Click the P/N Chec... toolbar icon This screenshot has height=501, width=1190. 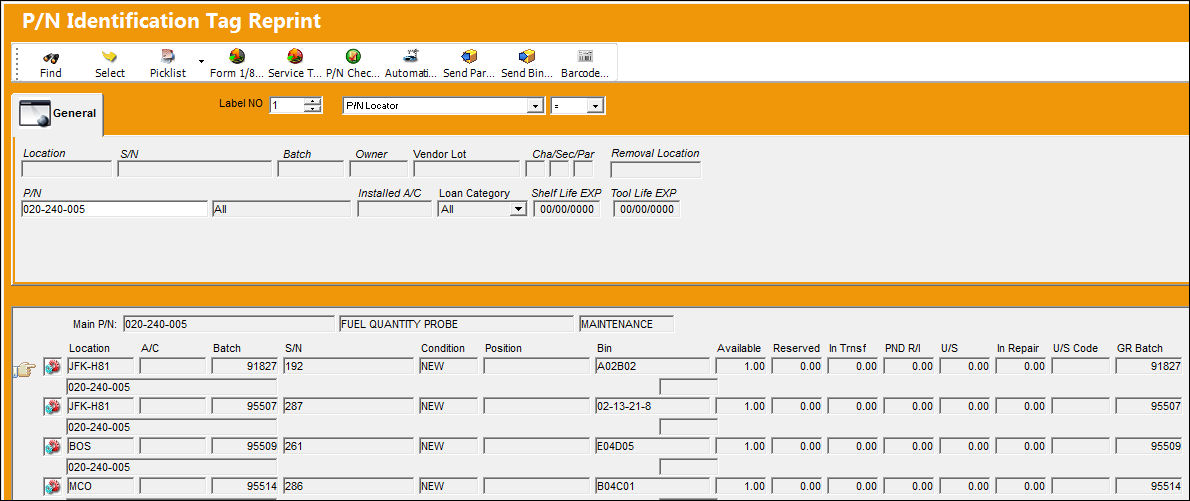point(353,57)
